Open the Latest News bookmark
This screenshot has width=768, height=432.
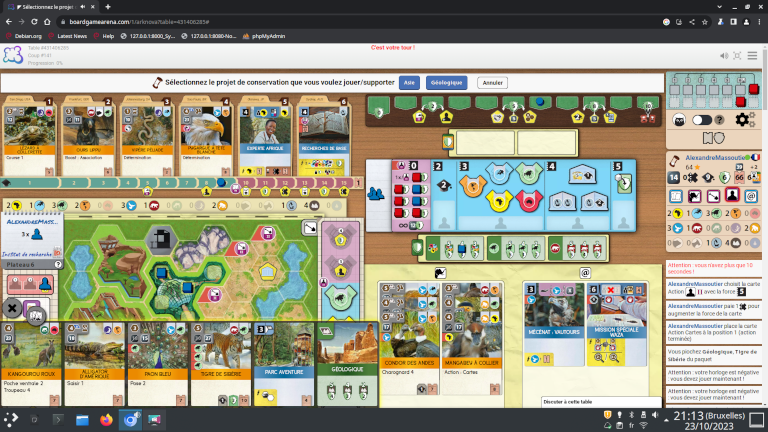(68, 36)
